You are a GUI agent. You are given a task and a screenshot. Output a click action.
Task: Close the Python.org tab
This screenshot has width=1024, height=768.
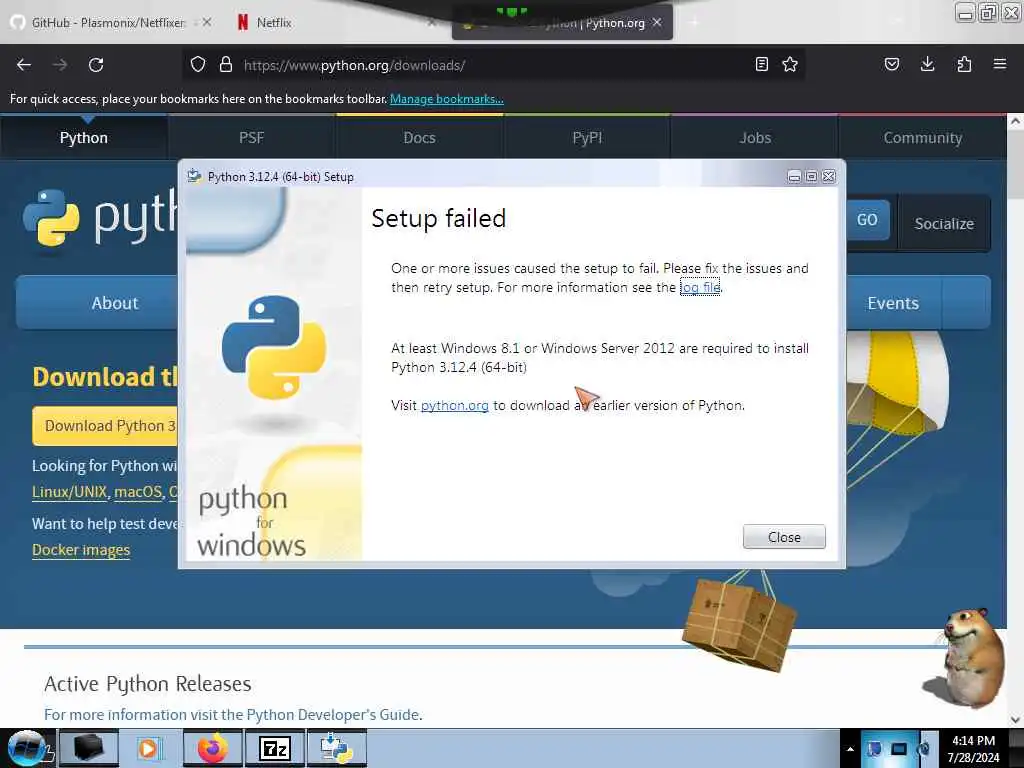click(657, 22)
